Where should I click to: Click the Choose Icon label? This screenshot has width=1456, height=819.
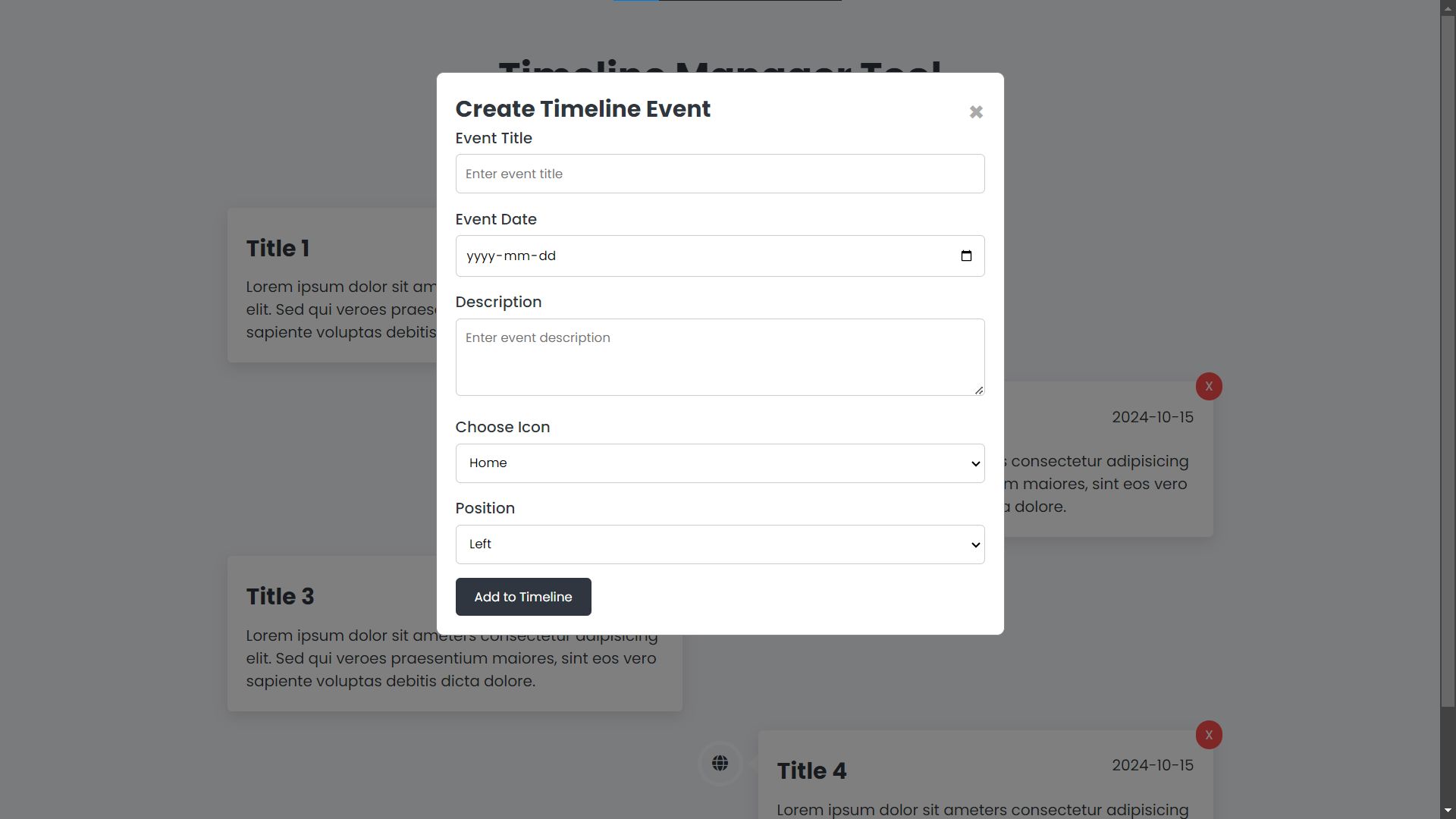point(503,428)
